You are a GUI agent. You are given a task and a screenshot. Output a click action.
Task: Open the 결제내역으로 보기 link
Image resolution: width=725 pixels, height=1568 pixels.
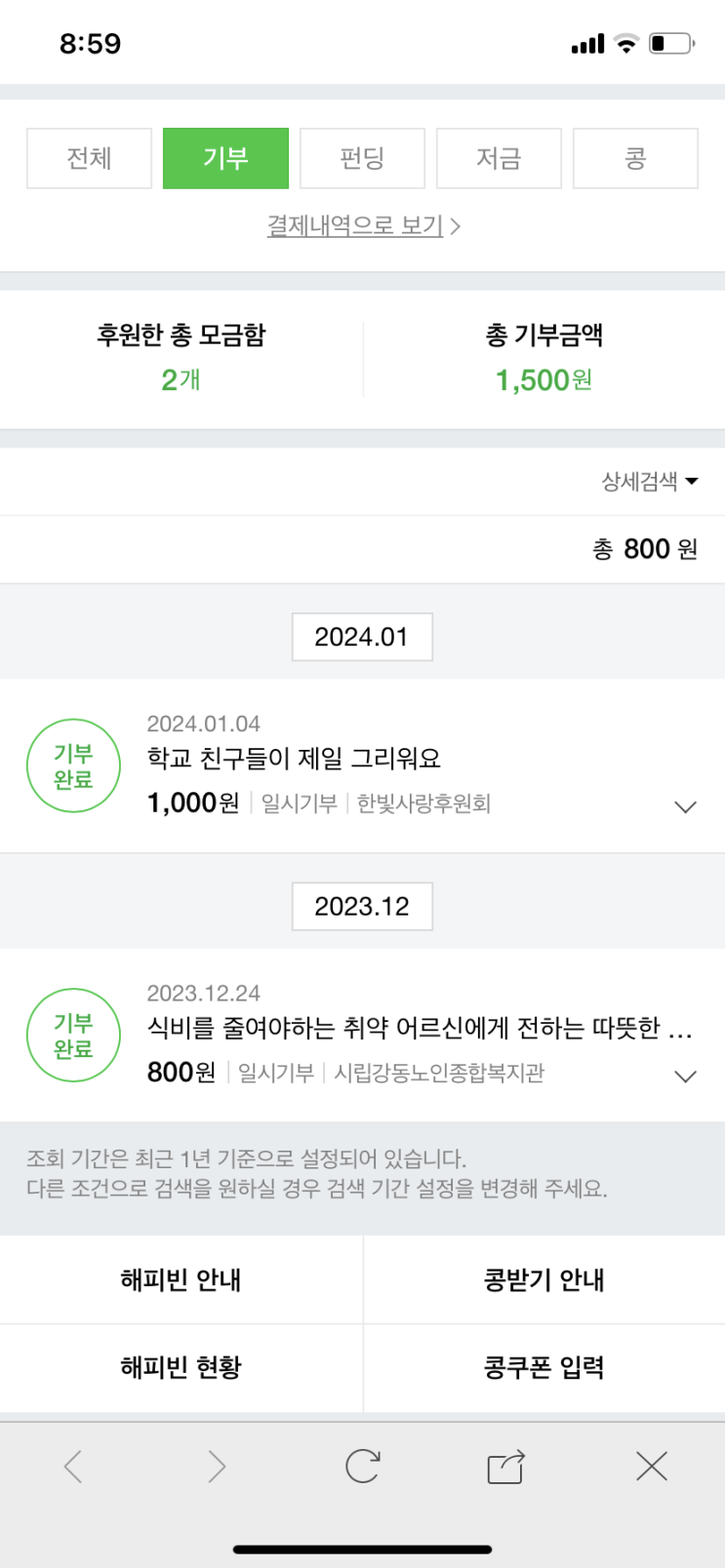(x=362, y=226)
